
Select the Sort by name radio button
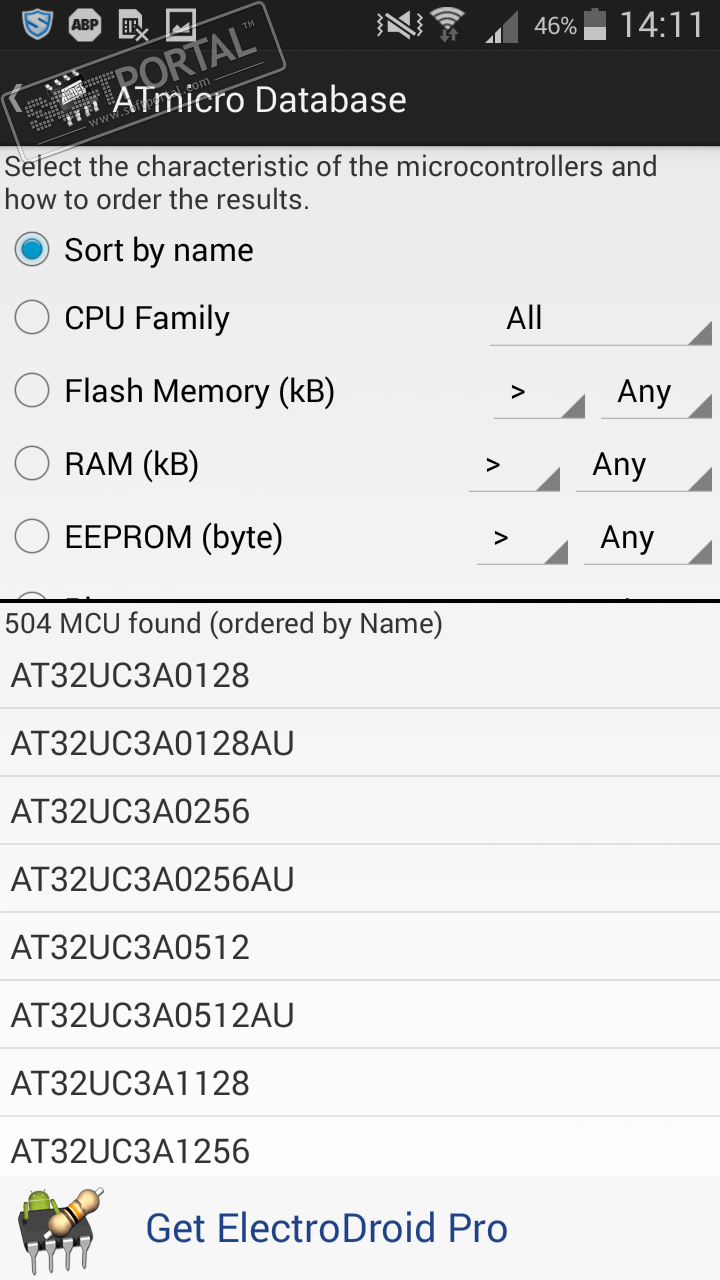click(x=32, y=250)
